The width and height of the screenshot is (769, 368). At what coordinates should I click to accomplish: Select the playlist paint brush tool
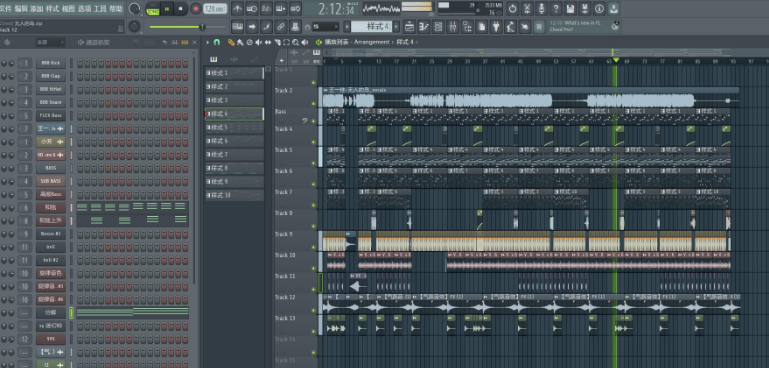240,42
